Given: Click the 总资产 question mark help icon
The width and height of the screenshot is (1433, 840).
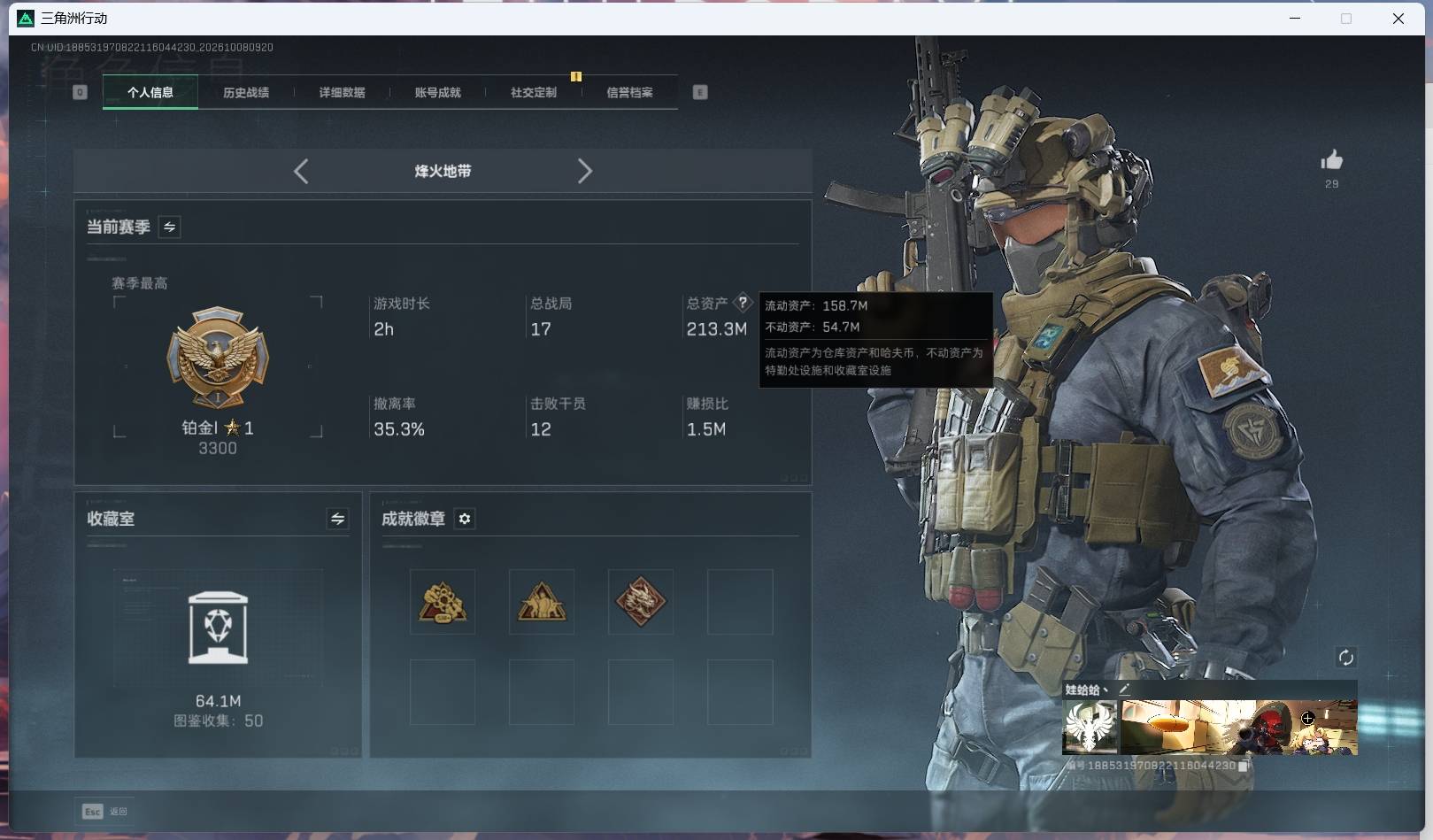Looking at the screenshot, I should pyautogui.click(x=743, y=303).
